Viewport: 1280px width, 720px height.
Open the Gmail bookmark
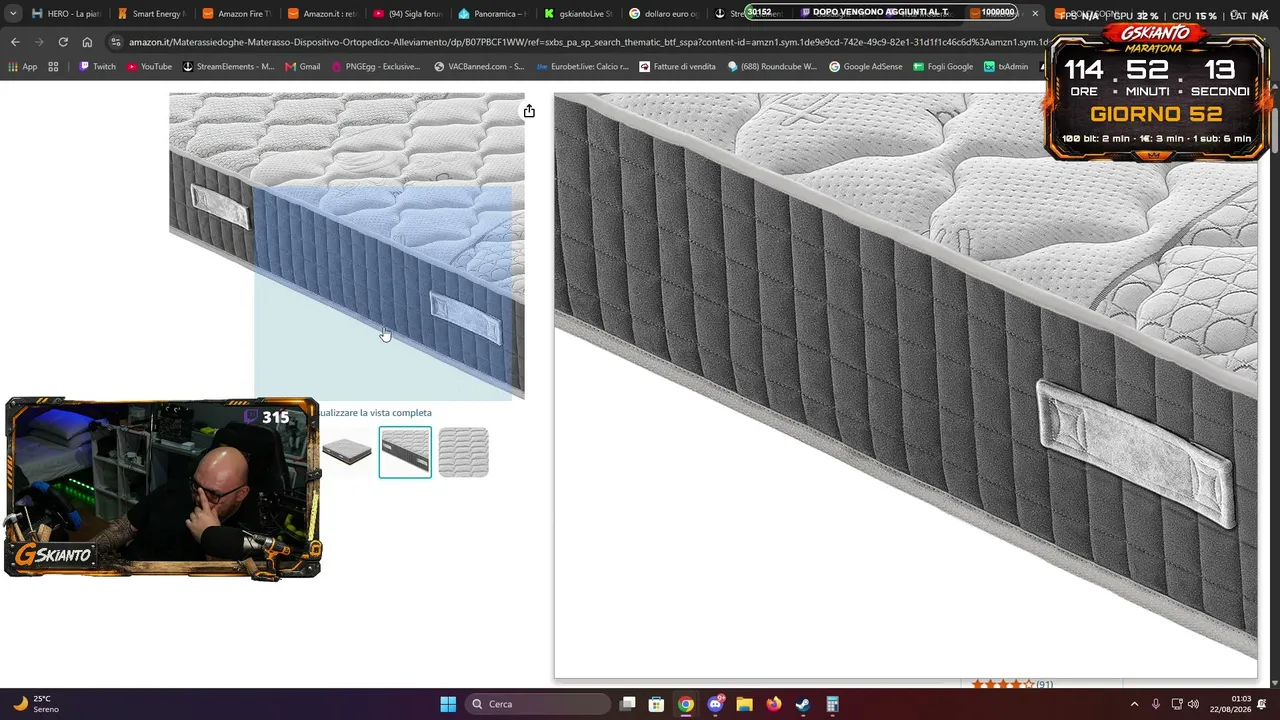pyautogui.click(x=302, y=66)
